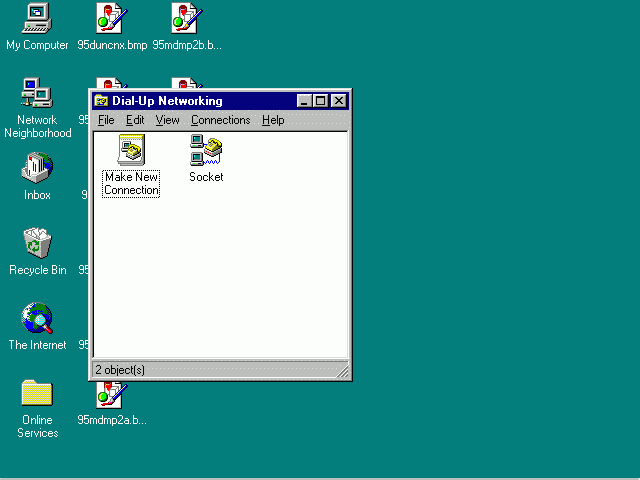Open the File menu
The width and height of the screenshot is (640, 480).
coord(106,120)
